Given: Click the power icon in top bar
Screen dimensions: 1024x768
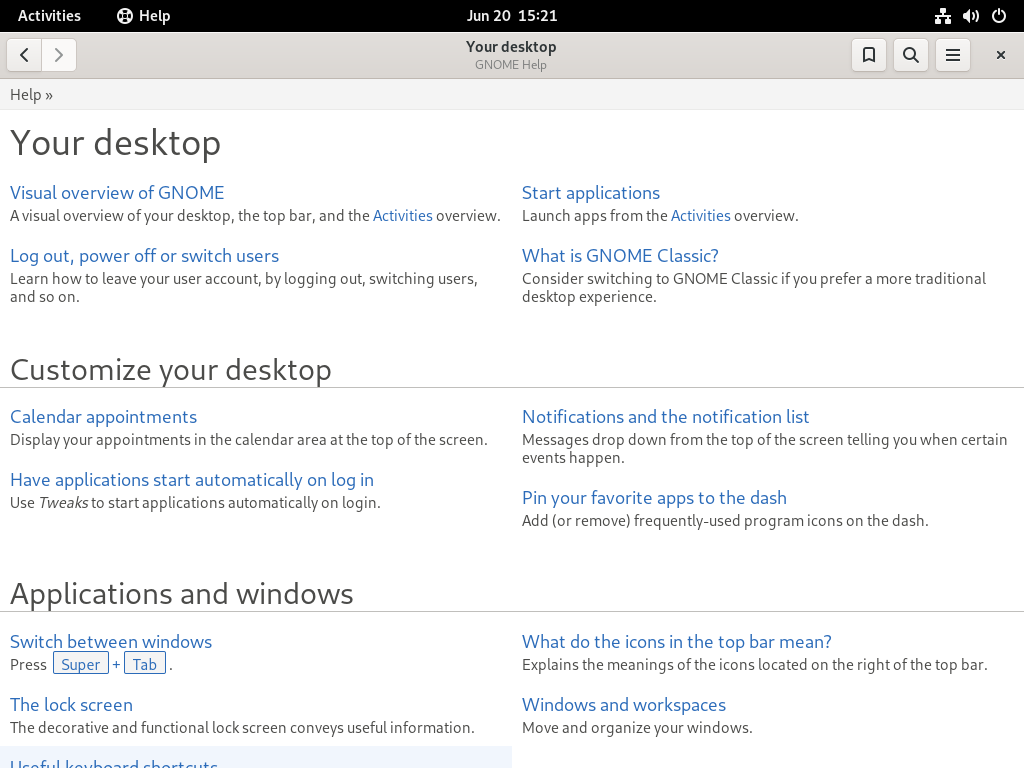Looking at the screenshot, I should pos(999,16).
